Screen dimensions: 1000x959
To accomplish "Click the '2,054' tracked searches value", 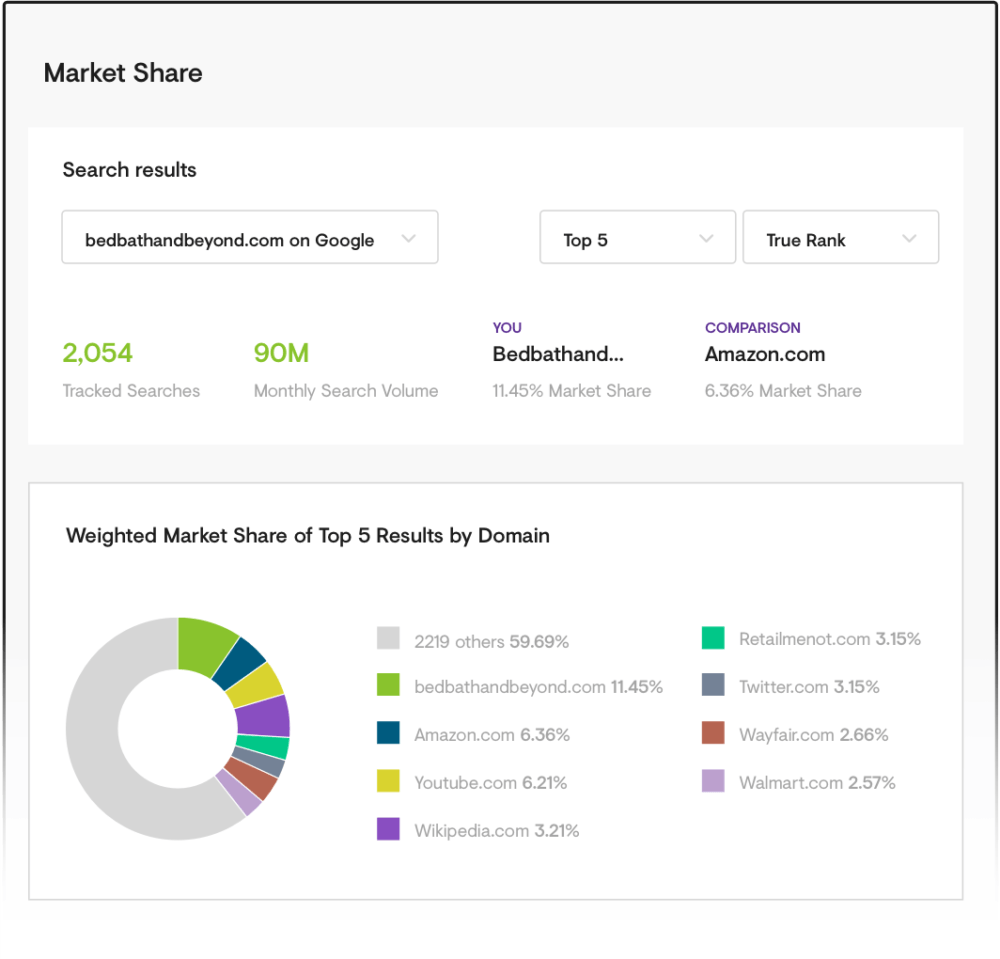I will [98, 353].
